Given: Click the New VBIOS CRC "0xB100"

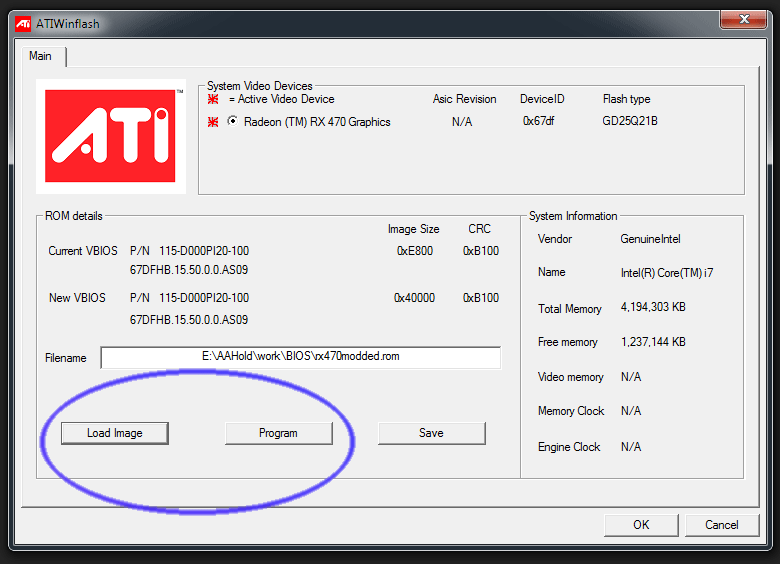Looking at the screenshot, I should point(481,298).
